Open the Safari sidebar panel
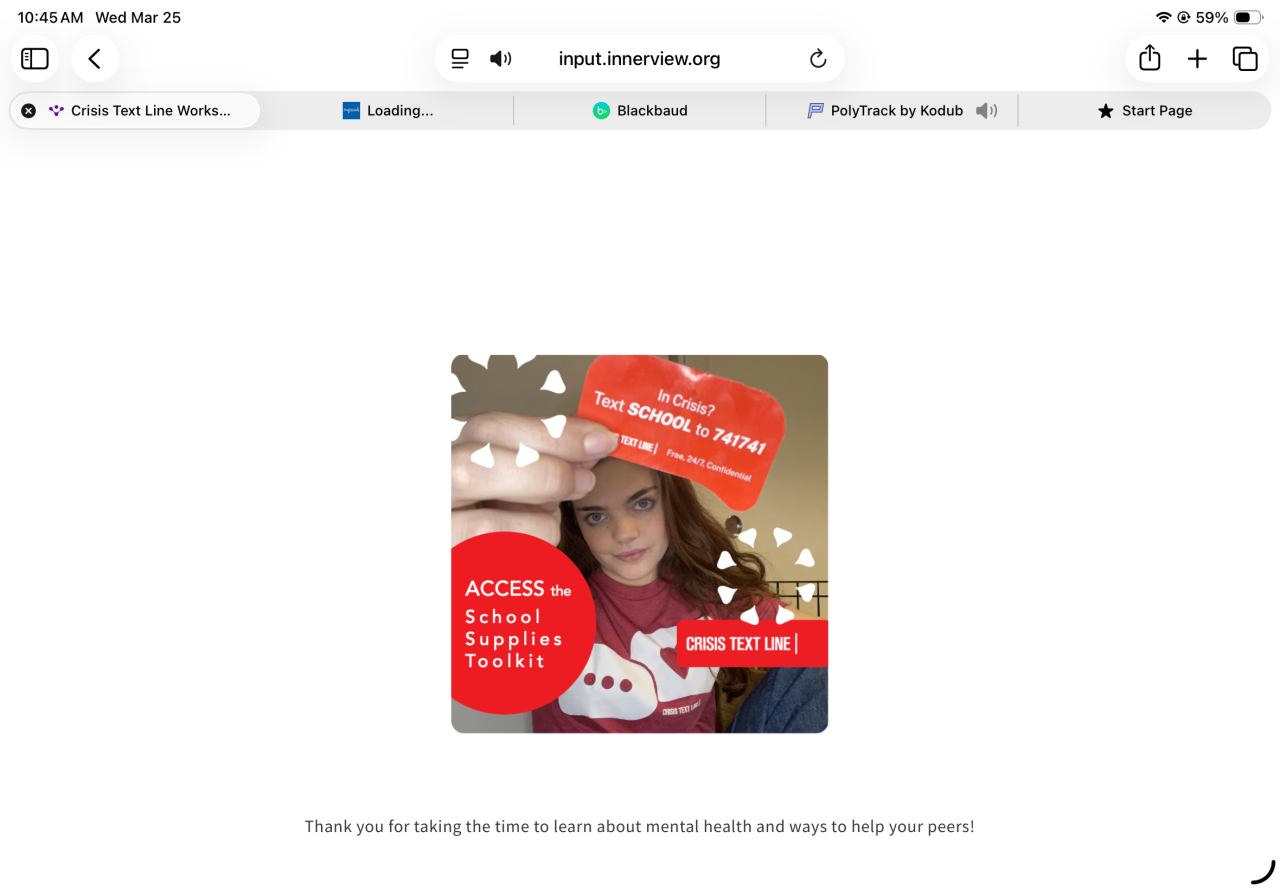This screenshot has height=889, width=1280. tap(35, 59)
